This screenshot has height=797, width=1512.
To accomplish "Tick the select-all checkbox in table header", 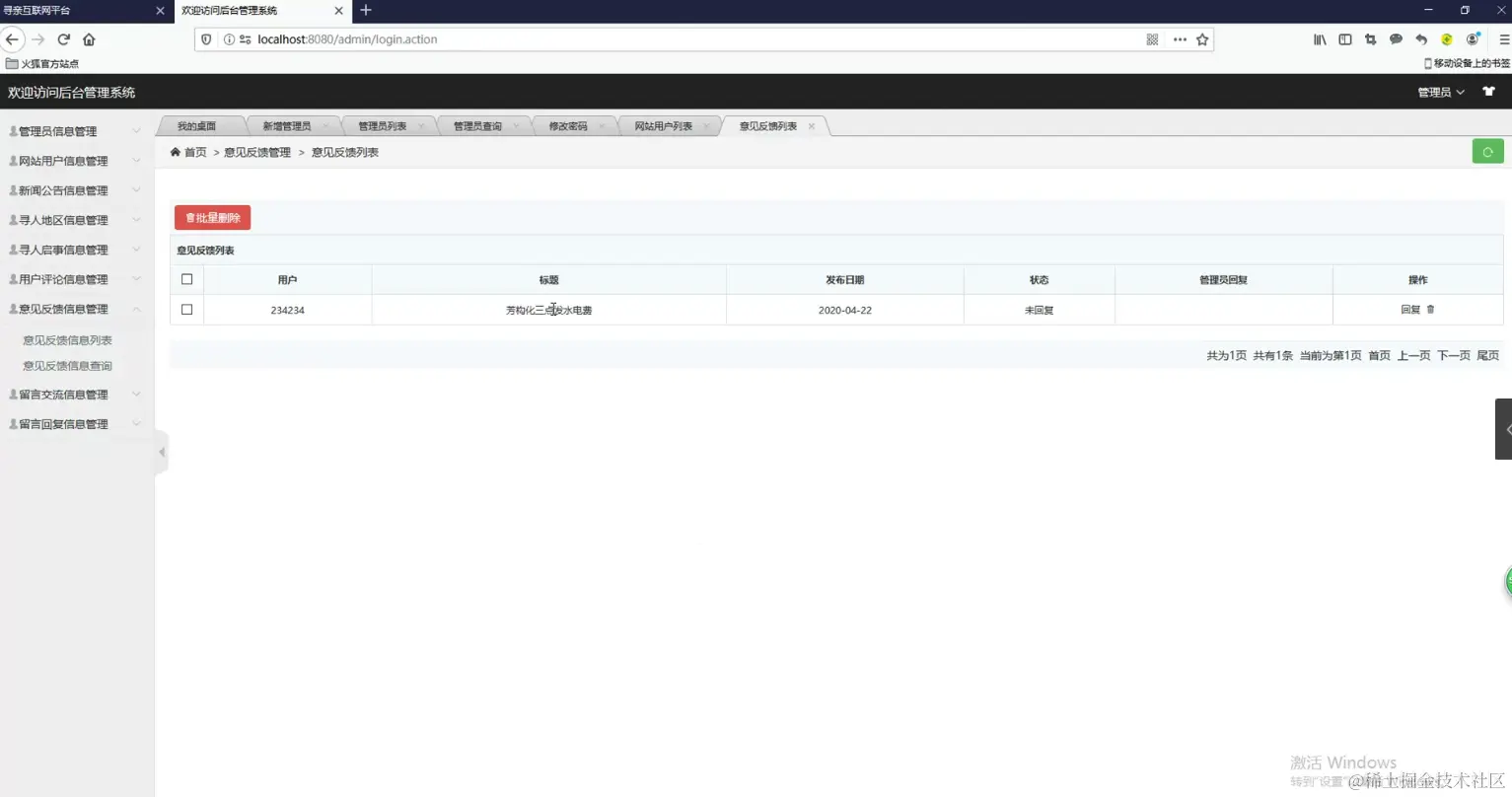I will coord(187,279).
